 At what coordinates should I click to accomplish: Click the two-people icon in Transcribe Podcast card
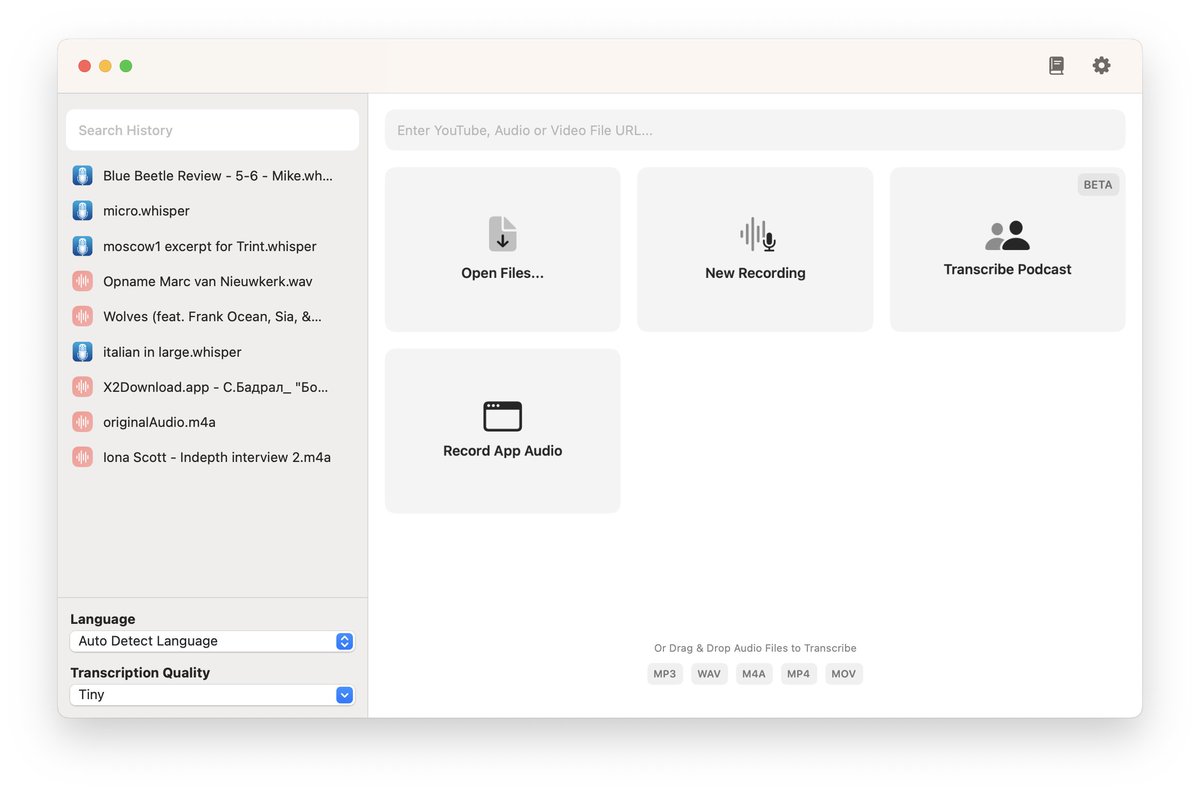[1007, 236]
